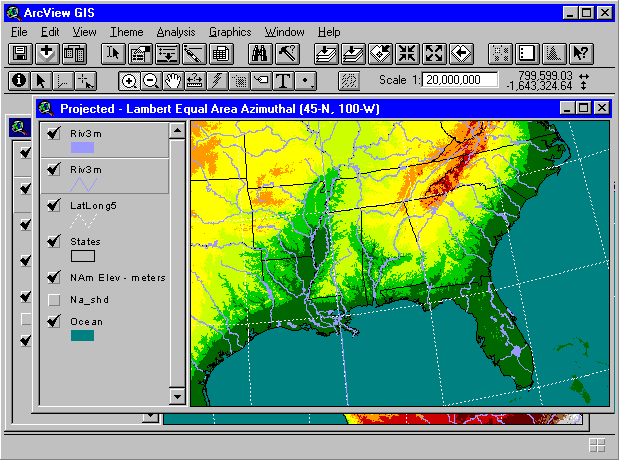Select the magnifier minus Zoom Out tool
The image size is (619, 460).
click(x=151, y=81)
